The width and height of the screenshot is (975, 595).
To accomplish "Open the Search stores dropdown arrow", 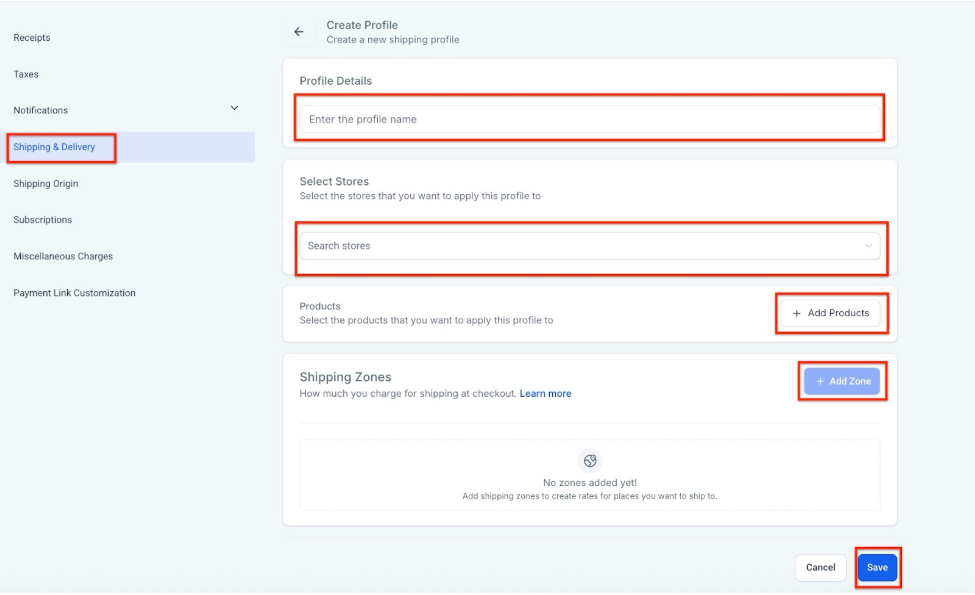I will point(868,246).
